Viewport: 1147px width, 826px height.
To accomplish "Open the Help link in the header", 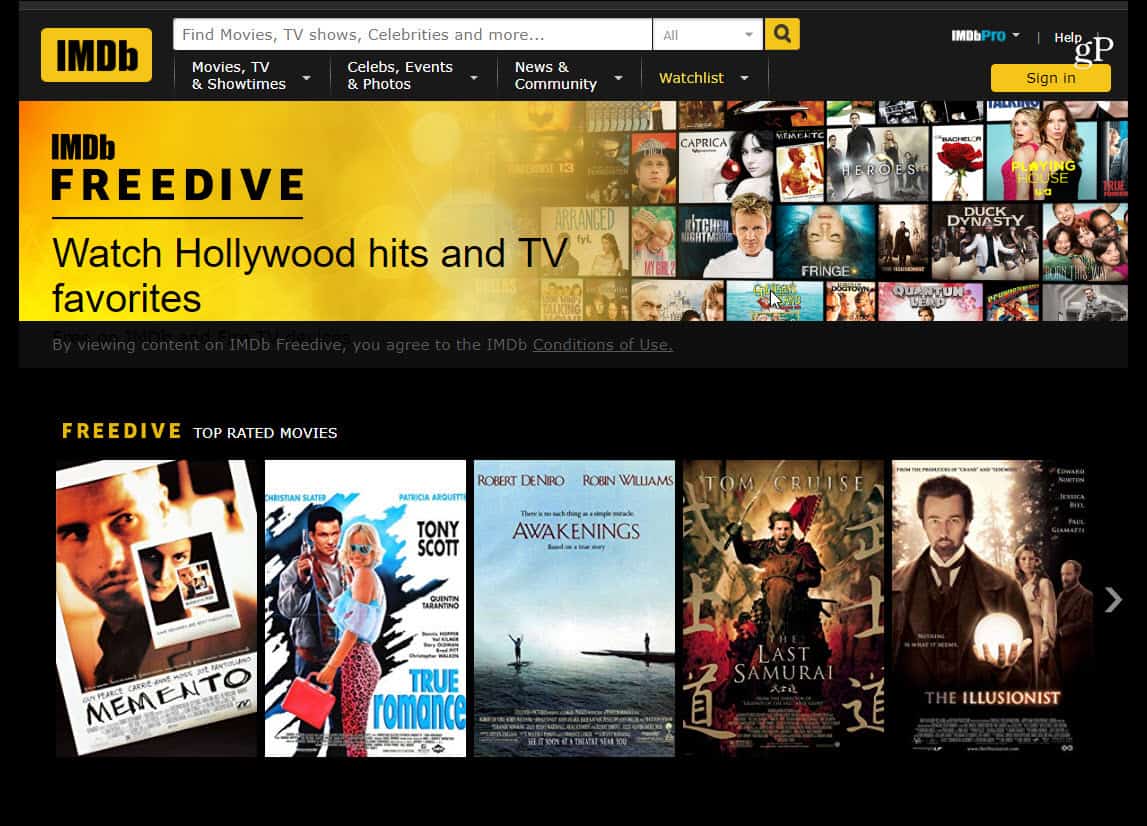I will click(1068, 37).
